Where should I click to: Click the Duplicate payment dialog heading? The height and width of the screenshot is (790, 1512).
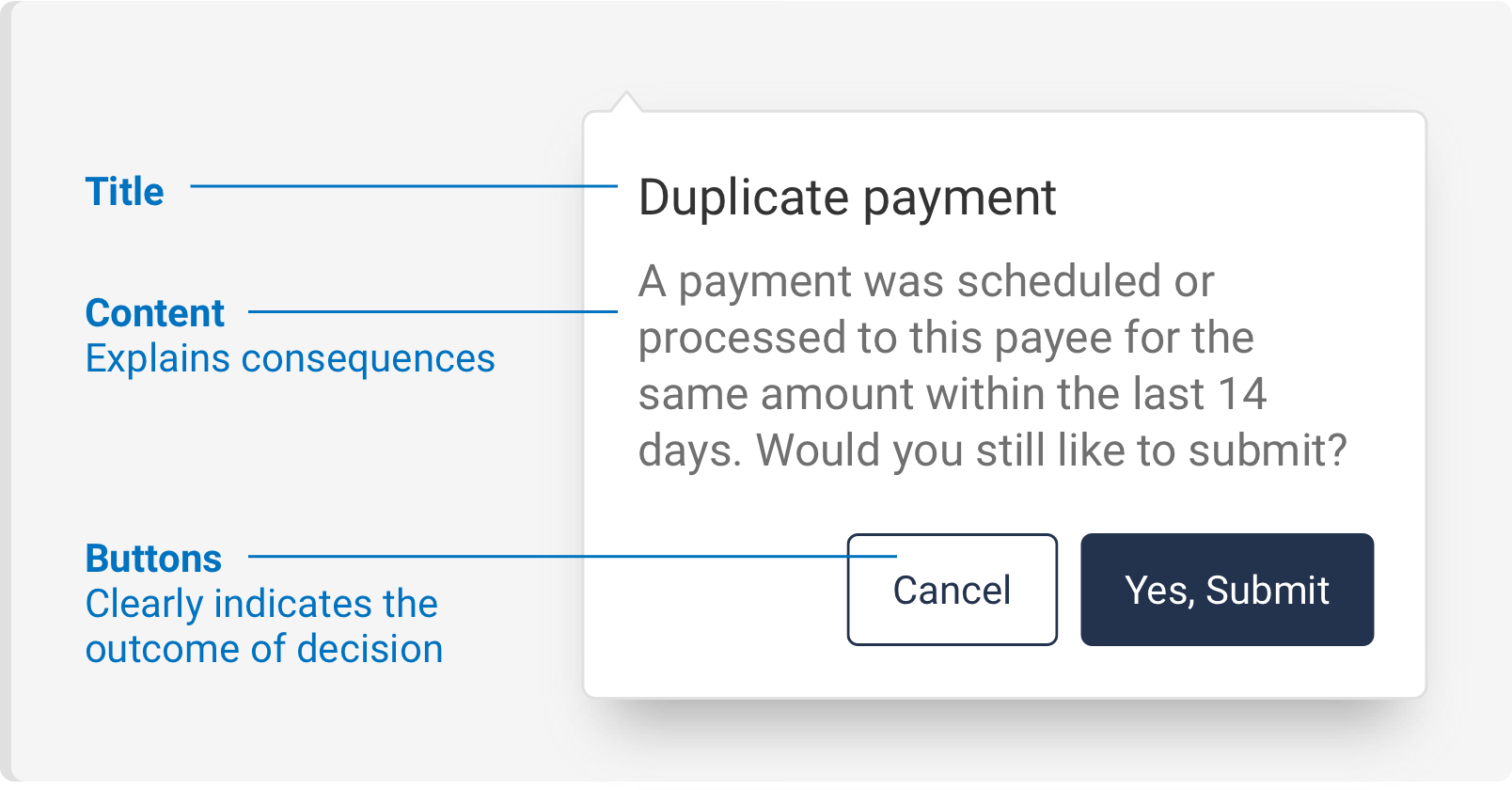[846, 197]
